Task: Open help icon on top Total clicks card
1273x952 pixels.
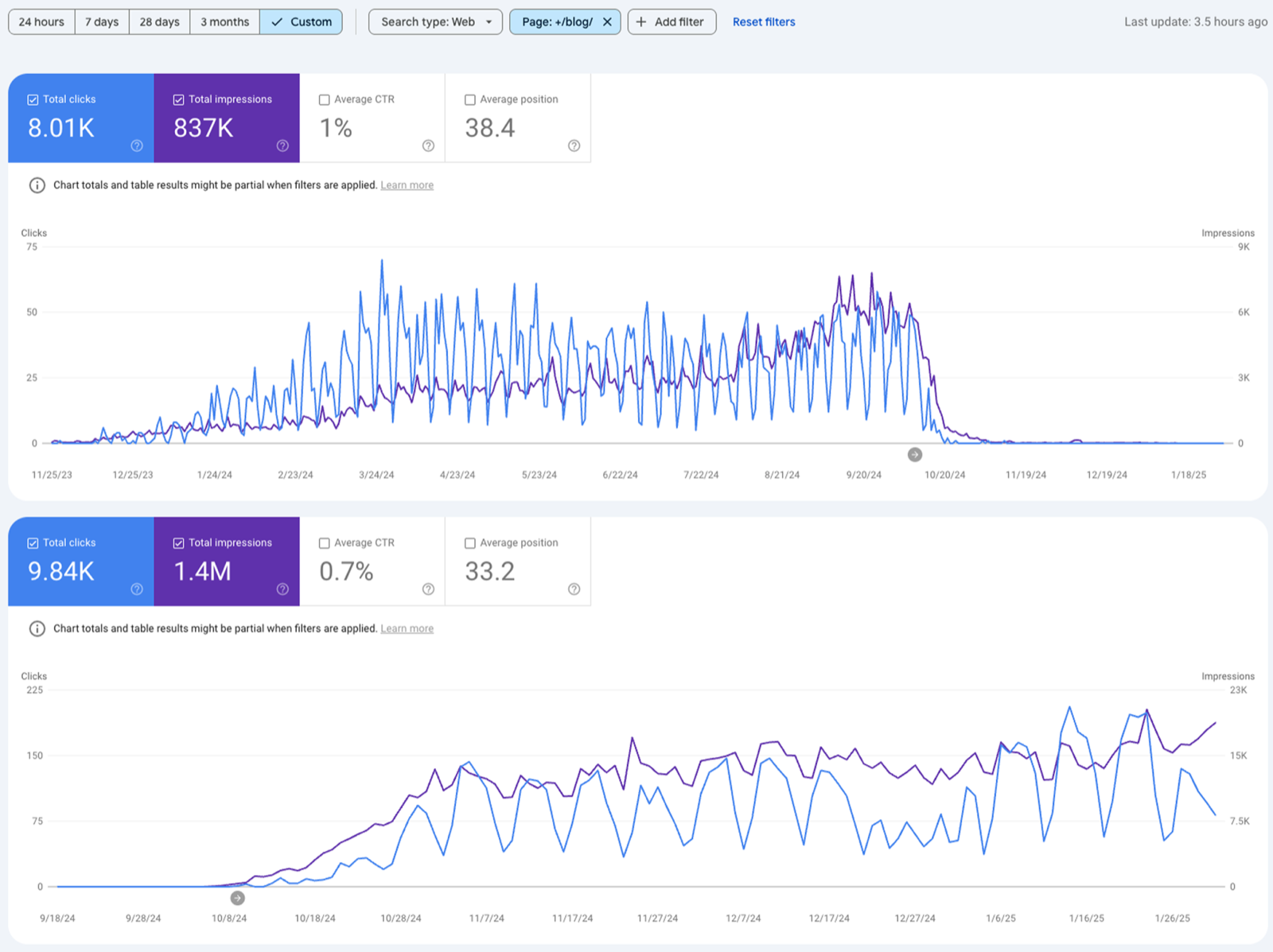Action: click(137, 146)
